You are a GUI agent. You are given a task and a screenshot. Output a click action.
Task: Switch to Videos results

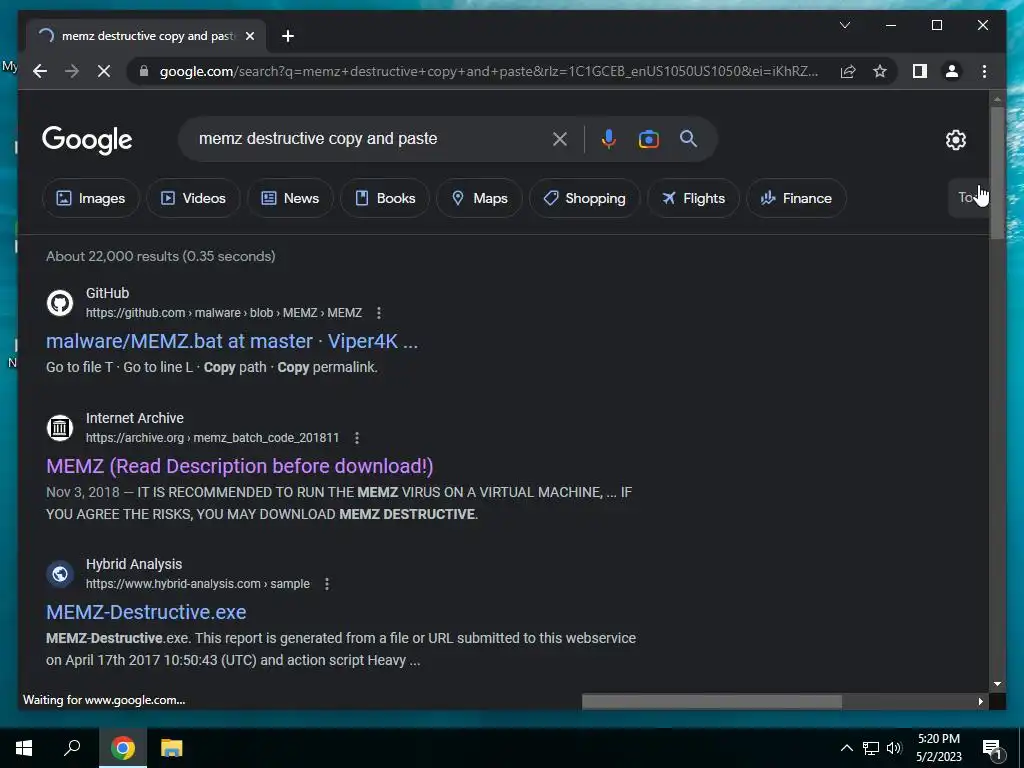click(193, 198)
